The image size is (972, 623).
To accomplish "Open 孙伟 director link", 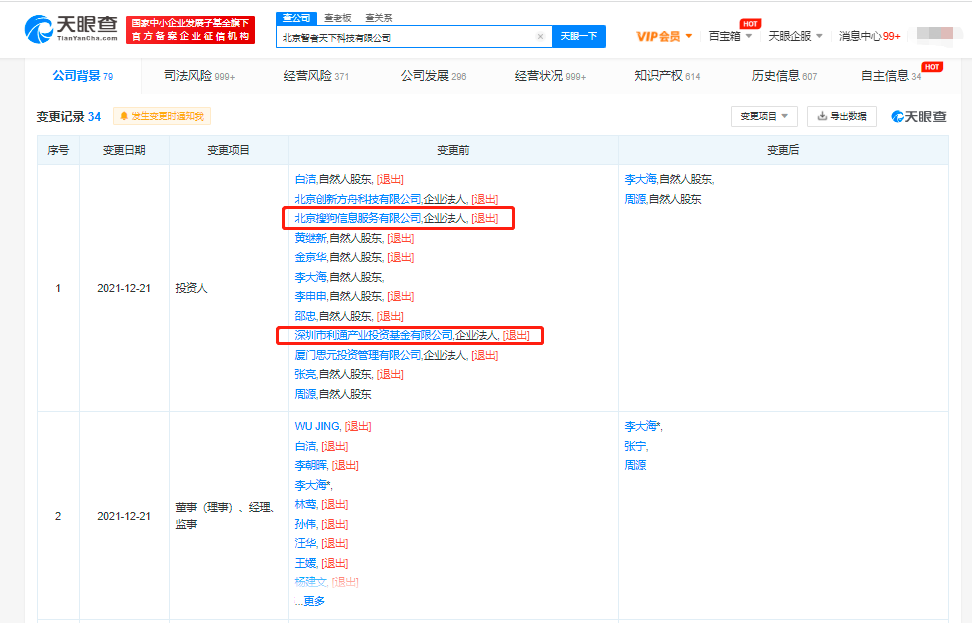I will (305, 524).
